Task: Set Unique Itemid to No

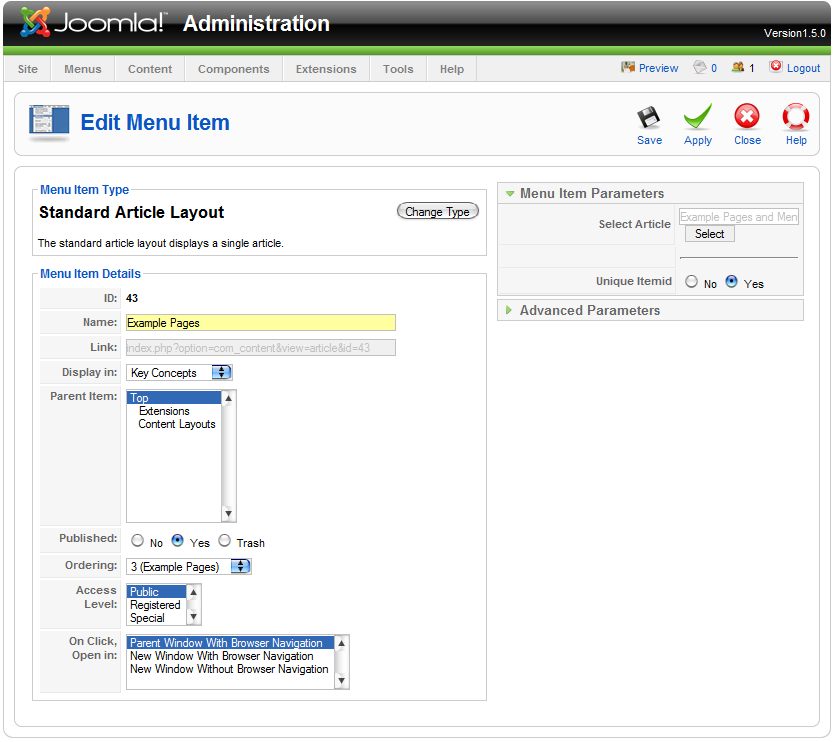Action: coord(691,282)
